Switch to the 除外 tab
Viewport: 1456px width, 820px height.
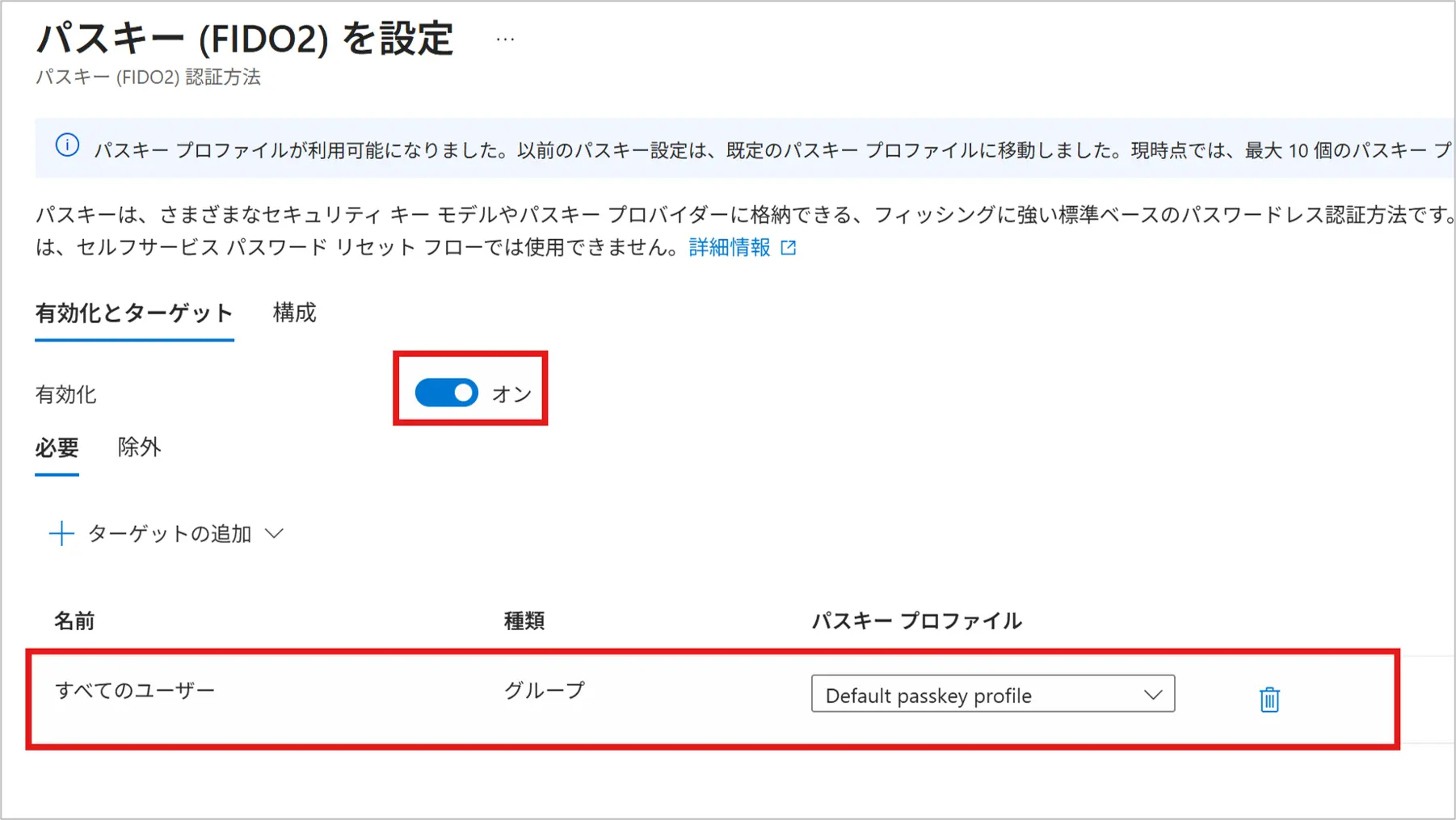point(139,447)
